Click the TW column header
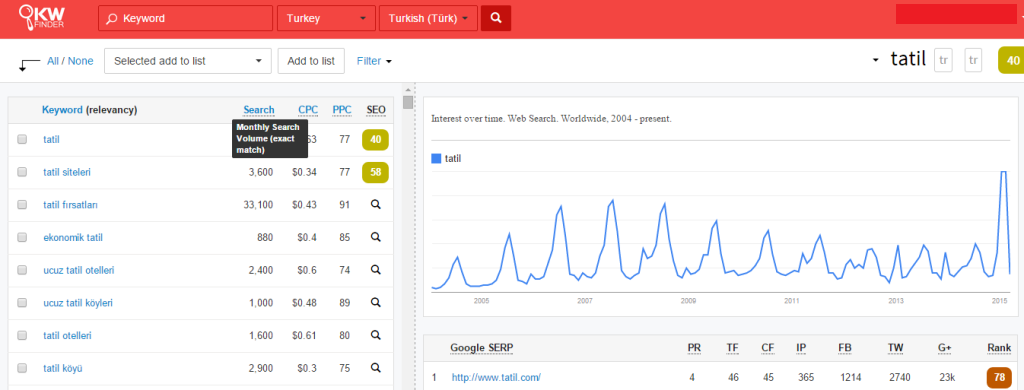The width and height of the screenshot is (1024, 390). [895, 348]
